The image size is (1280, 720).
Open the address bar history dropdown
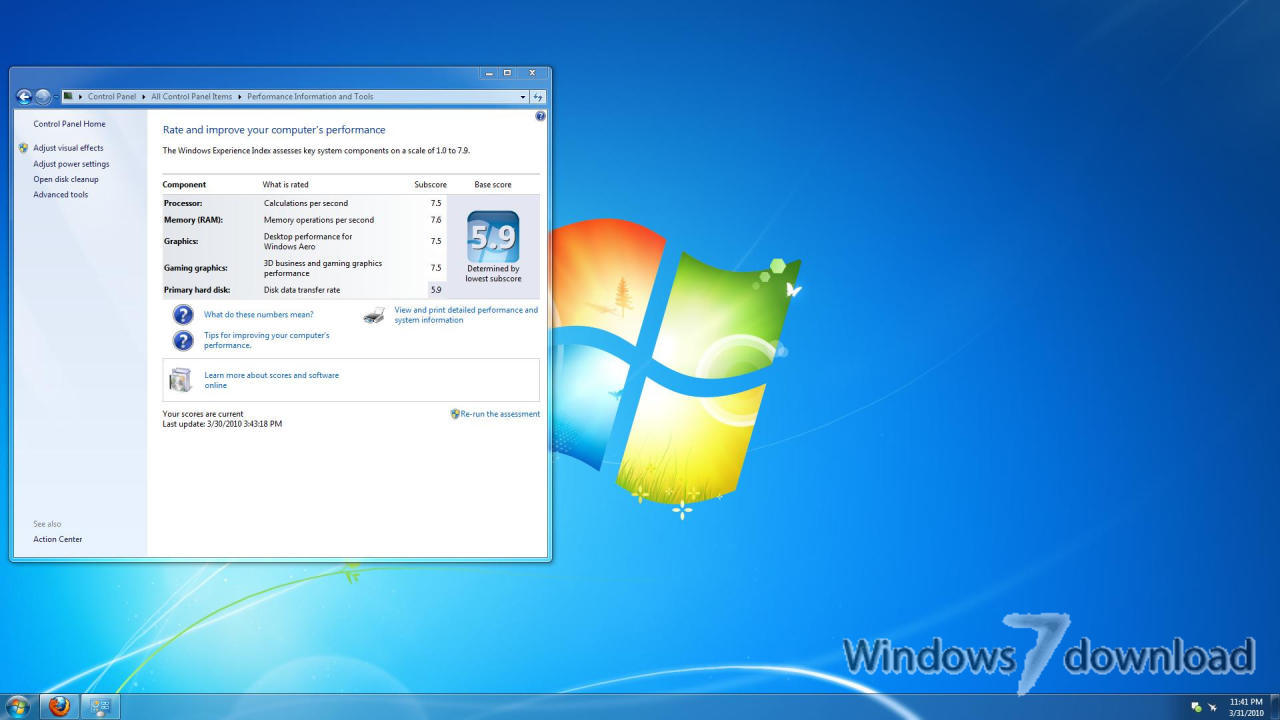click(x=522, y=97)
